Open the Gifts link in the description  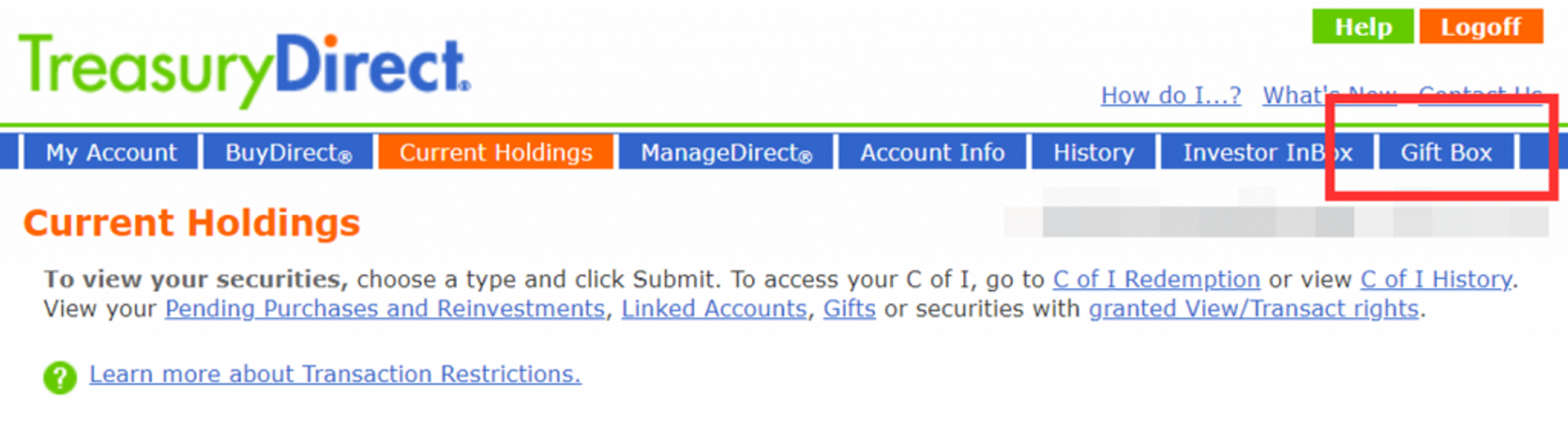pos(849,309)
